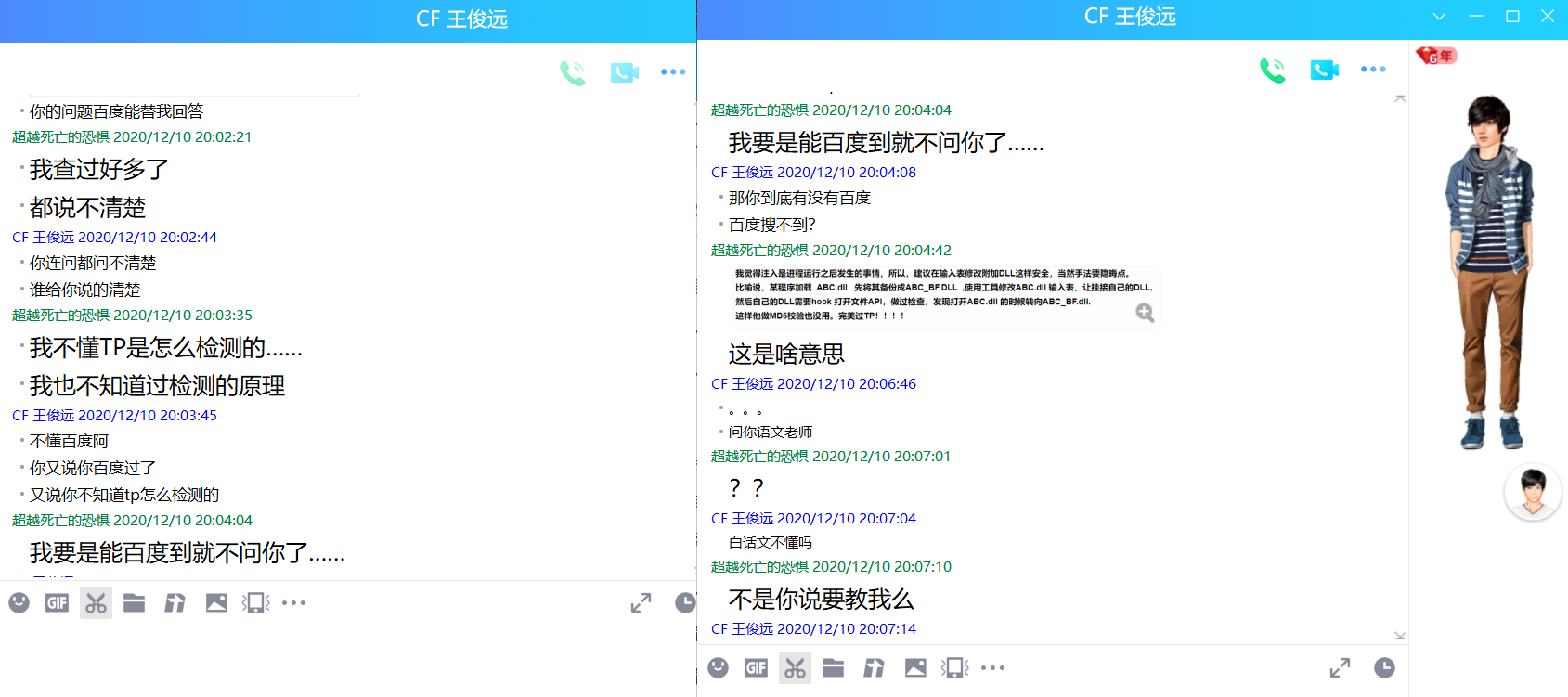Click the 6年 membership badge
The height and width of the screenshot is (697, 1568).
pyautogui.click(x=1436, y=57)
